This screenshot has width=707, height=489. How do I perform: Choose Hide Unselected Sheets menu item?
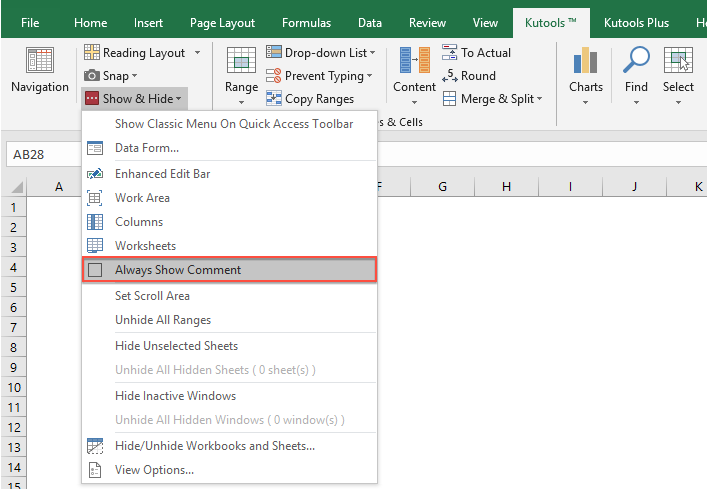[230, 346]
